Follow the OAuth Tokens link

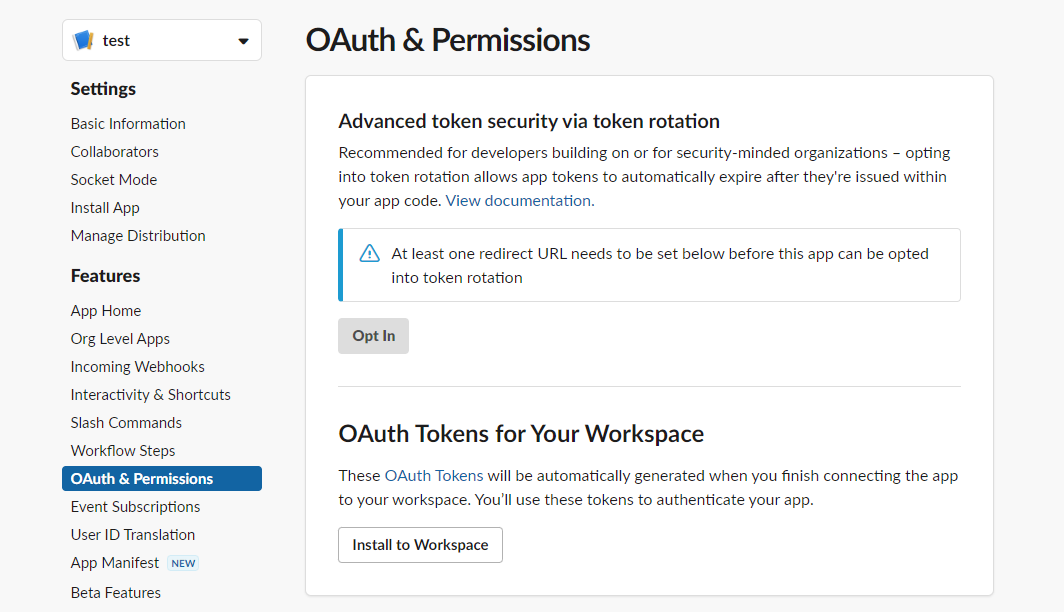(x=433, y=476)
